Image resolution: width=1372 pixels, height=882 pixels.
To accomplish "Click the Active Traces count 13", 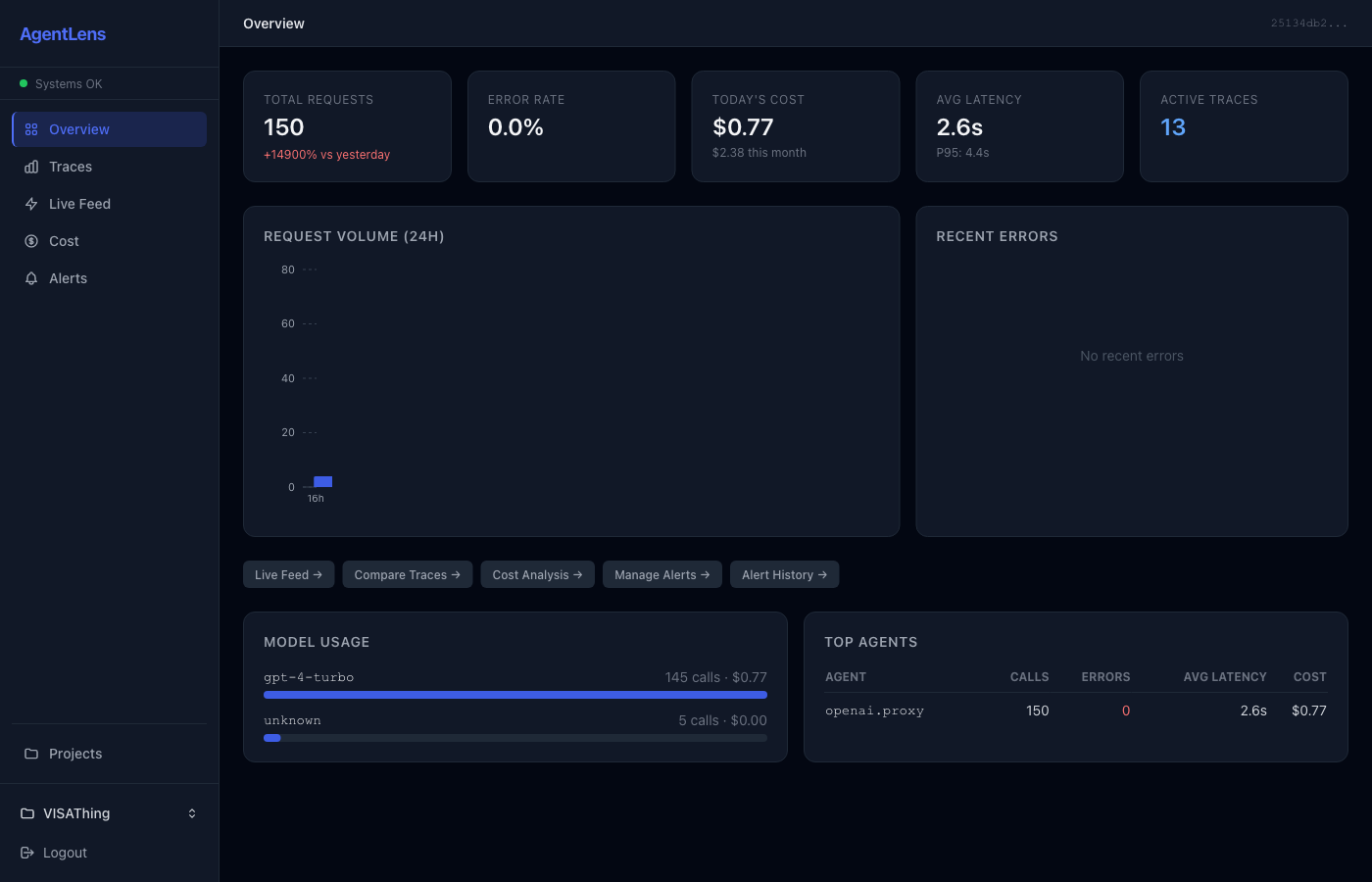I will click(1173, 127).
